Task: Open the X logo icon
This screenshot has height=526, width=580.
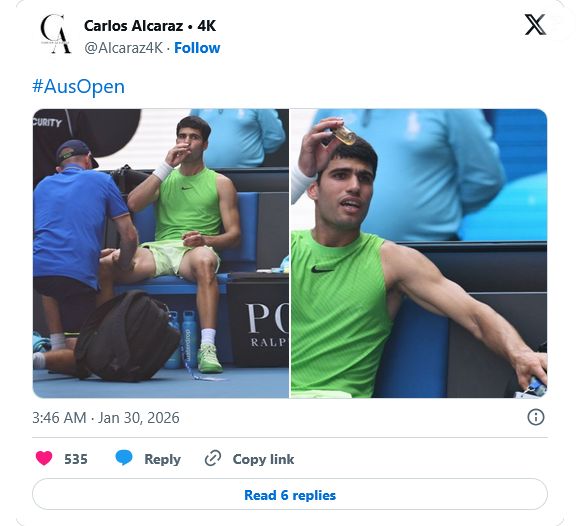Action: coord(535,25)
